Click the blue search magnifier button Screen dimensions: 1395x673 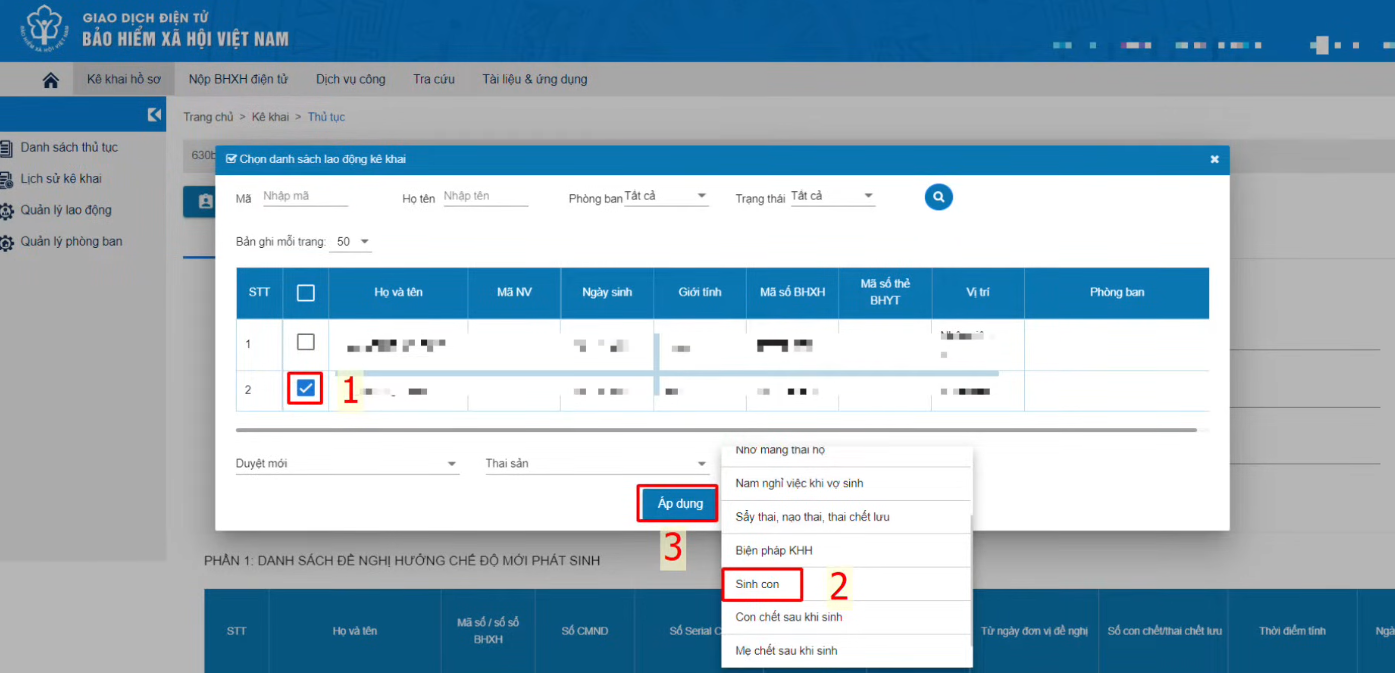[x=938, y=197]
